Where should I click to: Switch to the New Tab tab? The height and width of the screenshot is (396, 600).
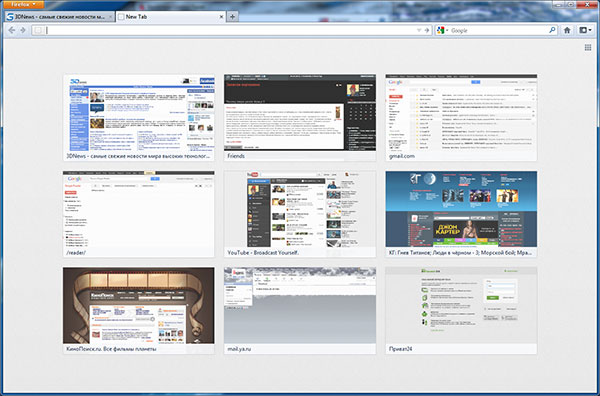click(171, 17)
